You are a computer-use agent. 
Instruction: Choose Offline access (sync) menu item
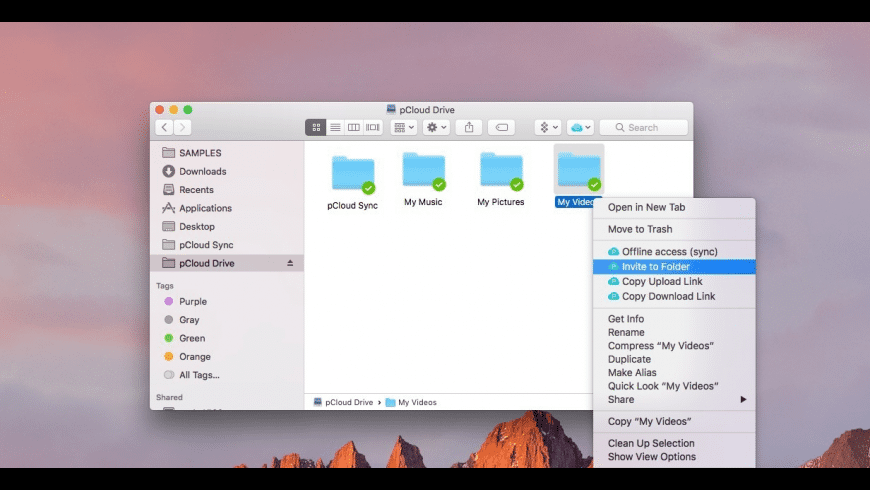click(669, 252)
